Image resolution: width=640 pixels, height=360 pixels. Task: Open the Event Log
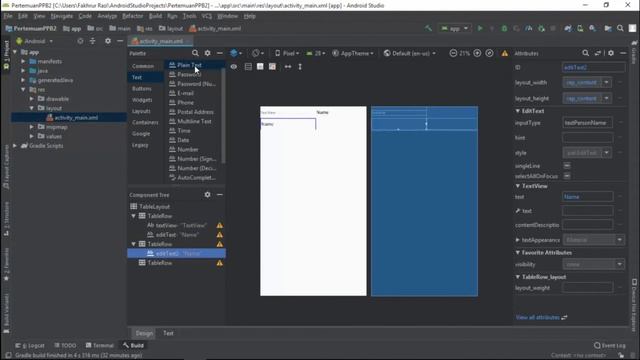609,345
